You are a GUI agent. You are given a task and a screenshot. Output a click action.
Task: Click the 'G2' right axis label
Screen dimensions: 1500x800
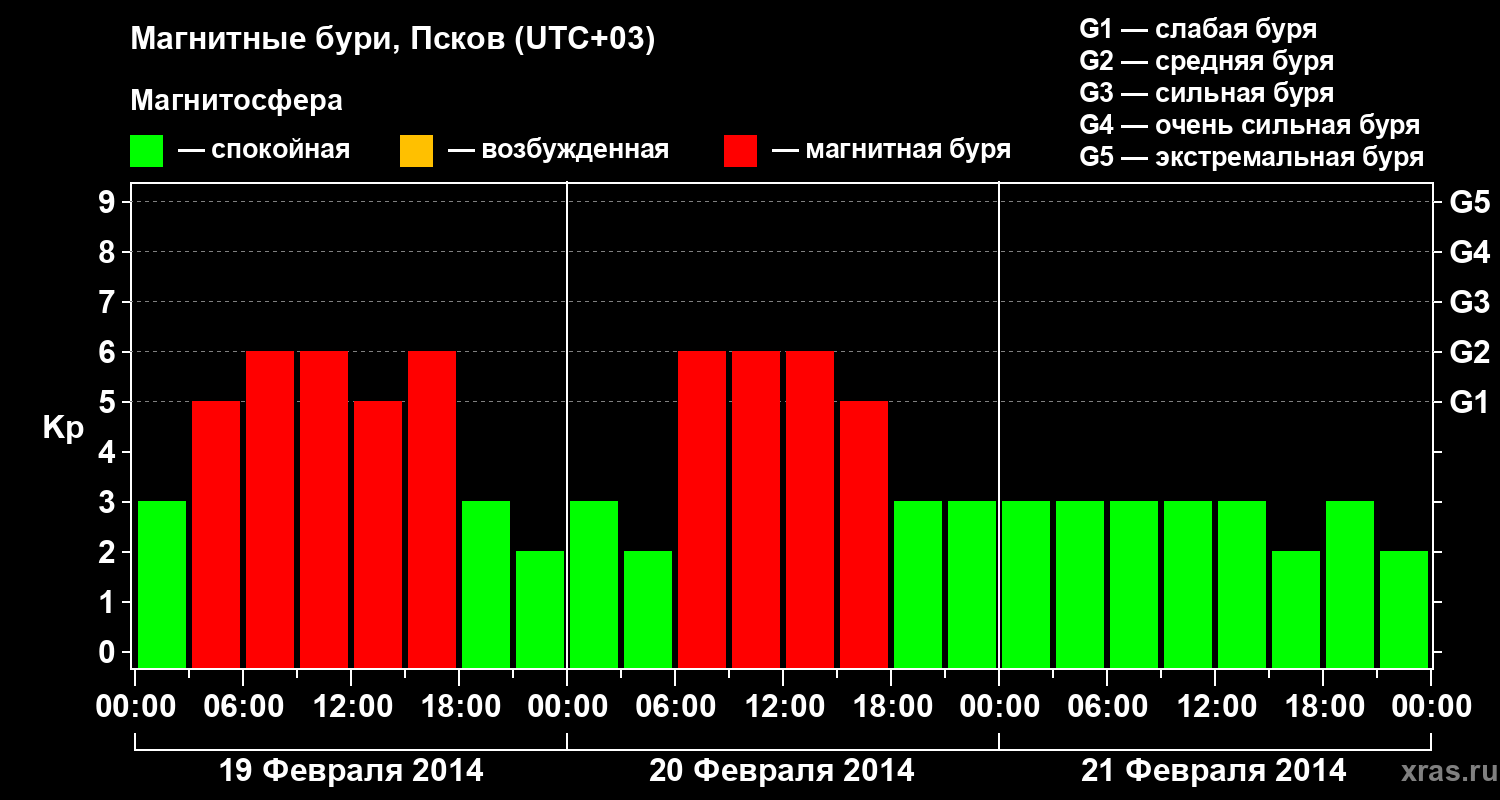pyautogui.click(x=1469, y=352)
